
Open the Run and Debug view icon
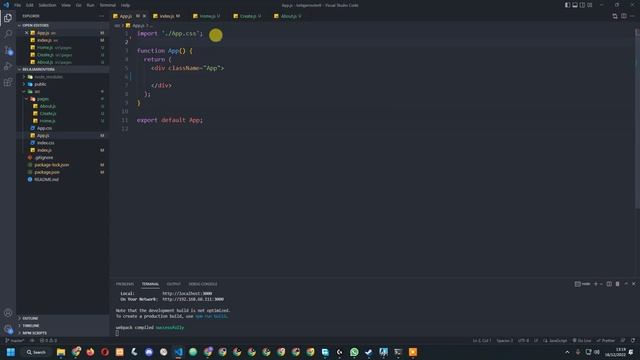point(8,66)
